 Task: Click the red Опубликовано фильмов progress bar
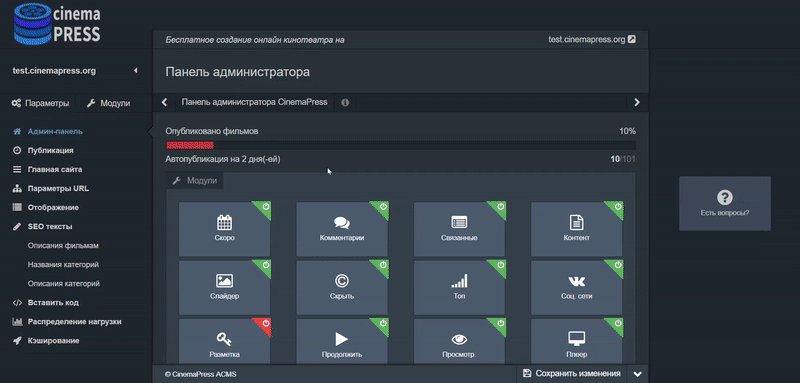pyautogui.click(x=190, y=145)
